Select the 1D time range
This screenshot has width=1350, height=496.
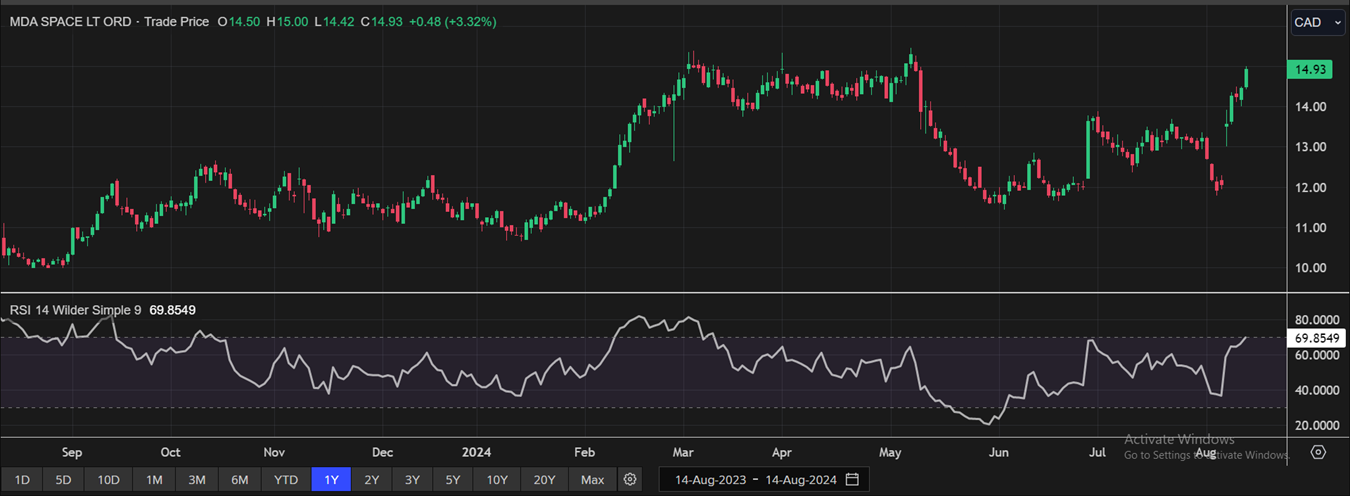tap(22, 480)
